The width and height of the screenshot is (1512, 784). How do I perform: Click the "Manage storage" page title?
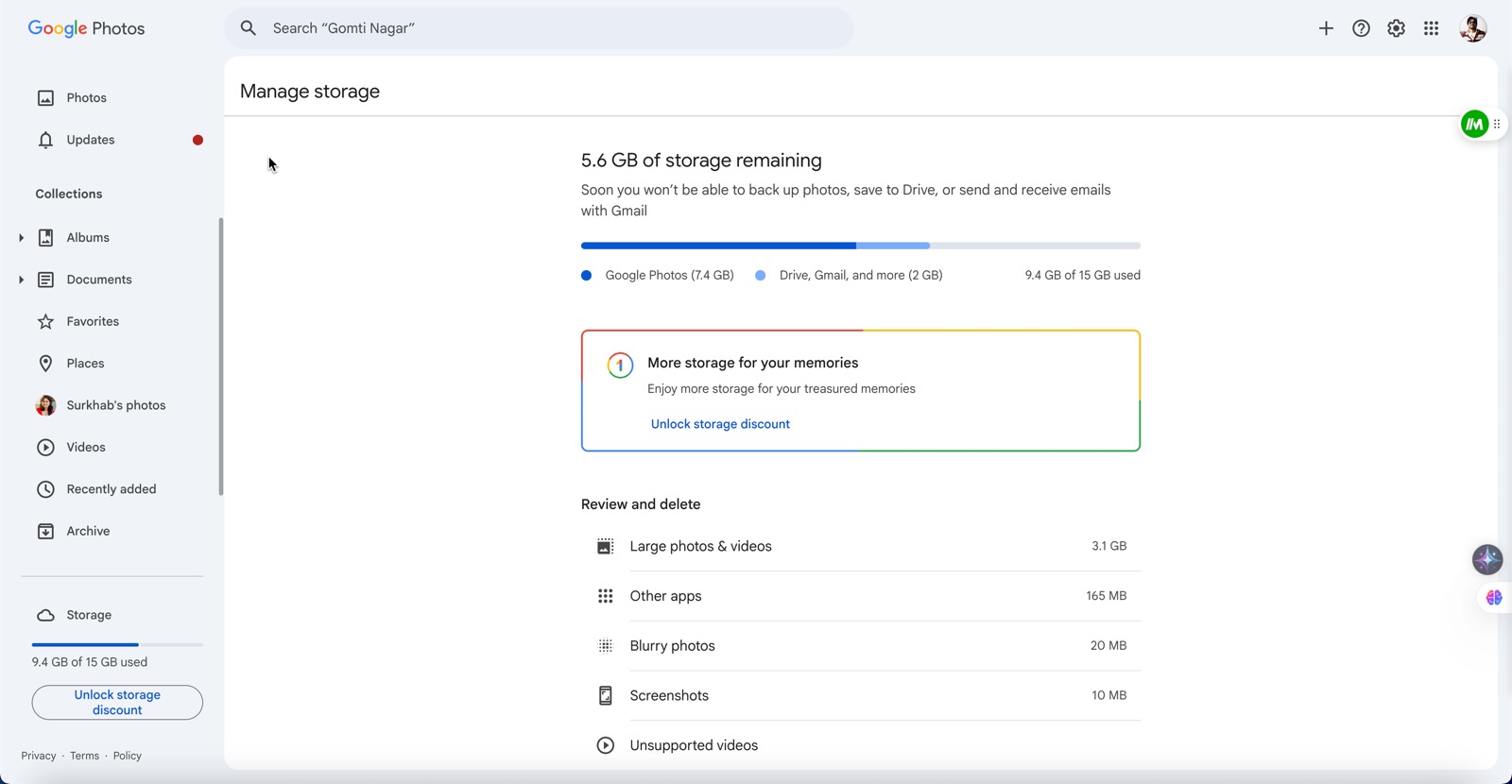[x=310, y=92]
